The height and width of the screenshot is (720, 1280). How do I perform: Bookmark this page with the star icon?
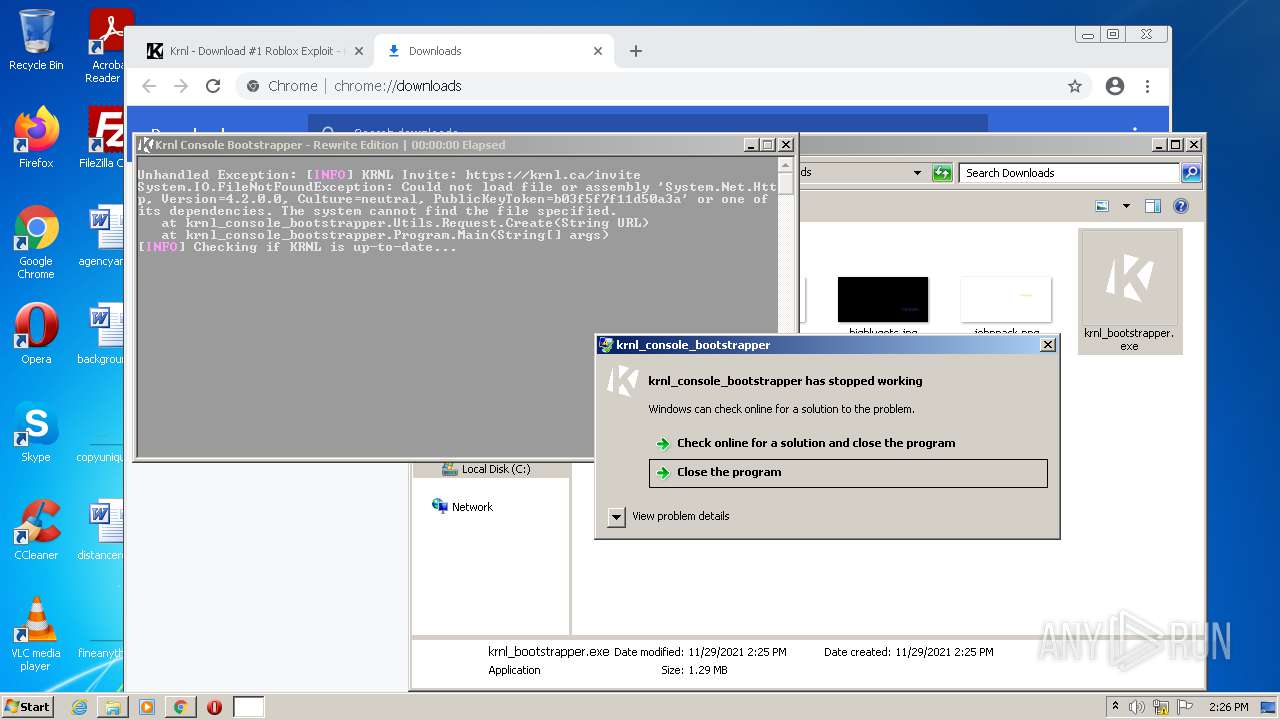[1075, 86]
